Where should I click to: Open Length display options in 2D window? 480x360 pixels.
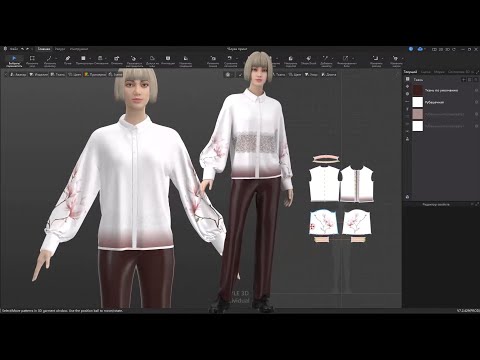tap(329, 75)
